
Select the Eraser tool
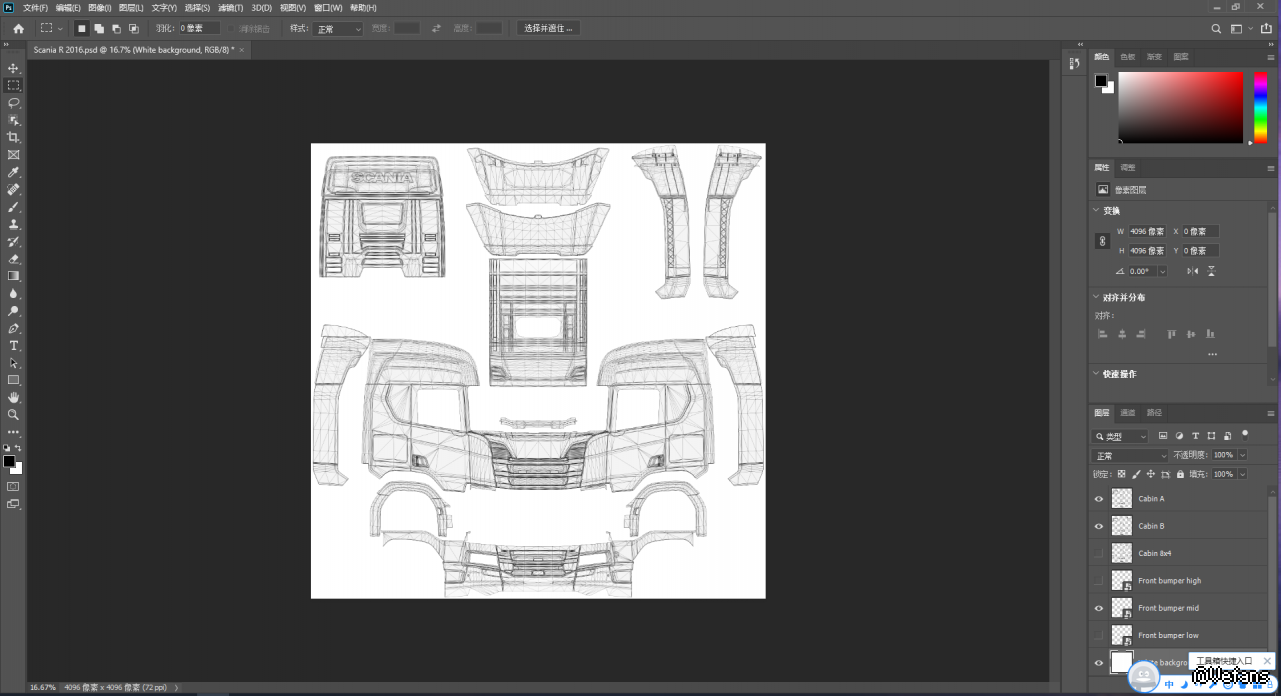pyautogui.click(x=14, y=258)
